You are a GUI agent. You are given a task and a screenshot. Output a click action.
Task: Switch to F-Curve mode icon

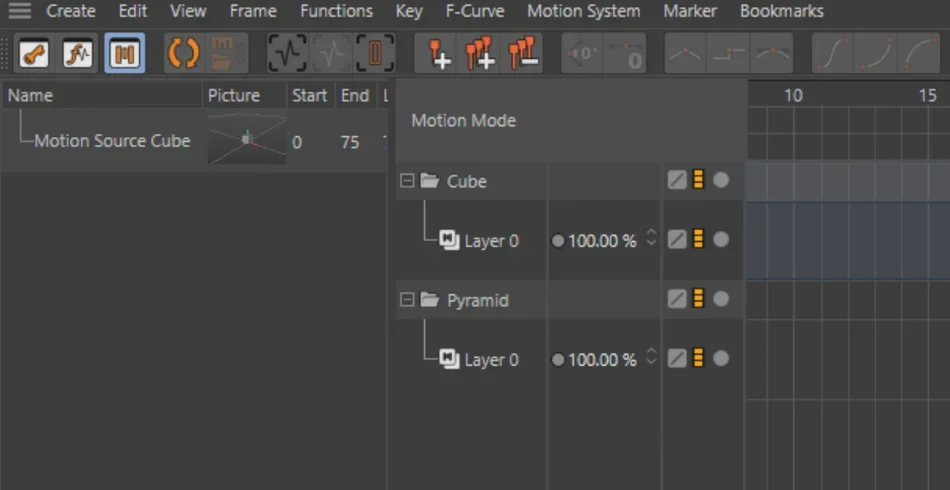coord(78,53)
